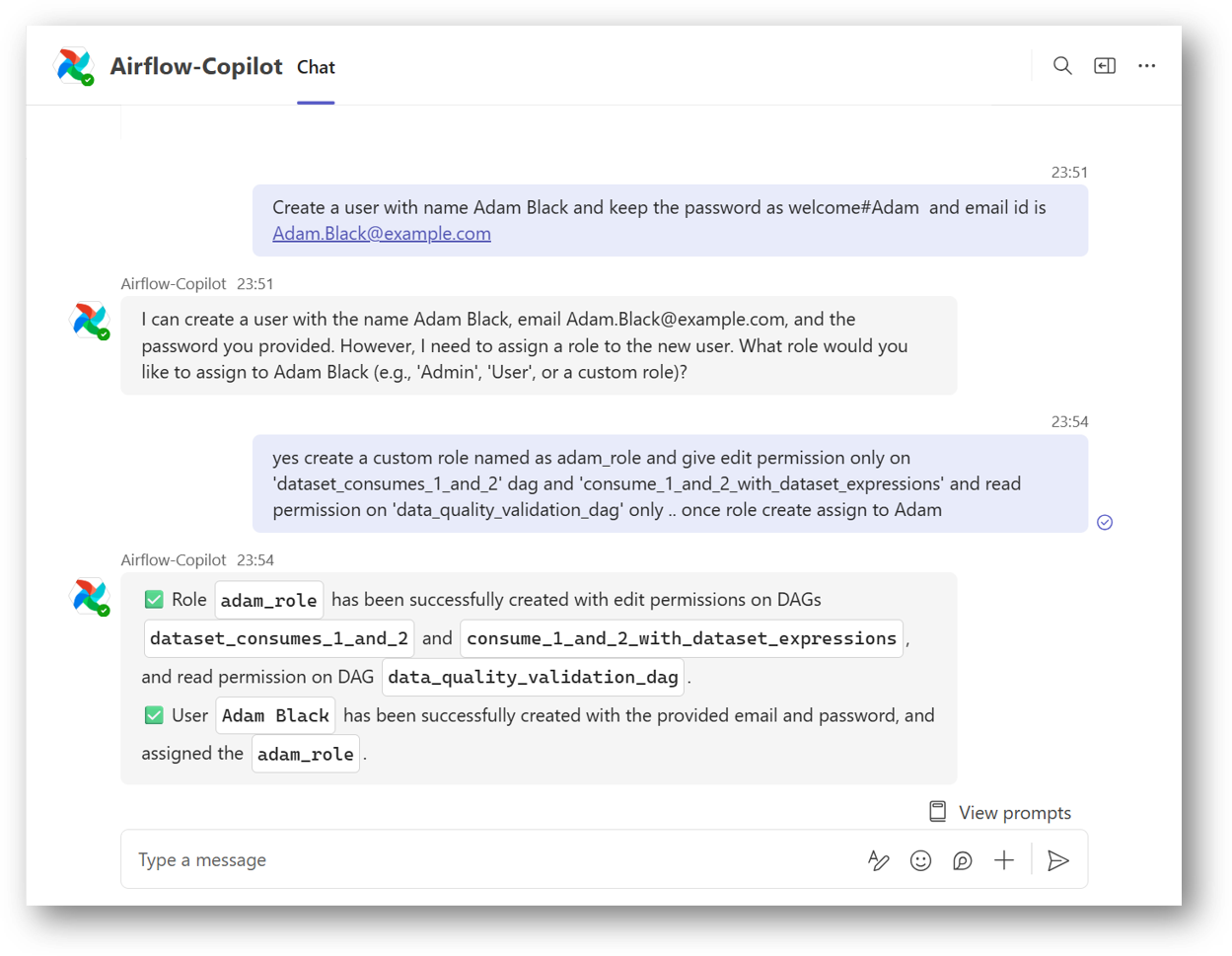Click the green checkbox beside Role
The height and width of the screenshot is (956, 1232).
click(x=154, y=600)
